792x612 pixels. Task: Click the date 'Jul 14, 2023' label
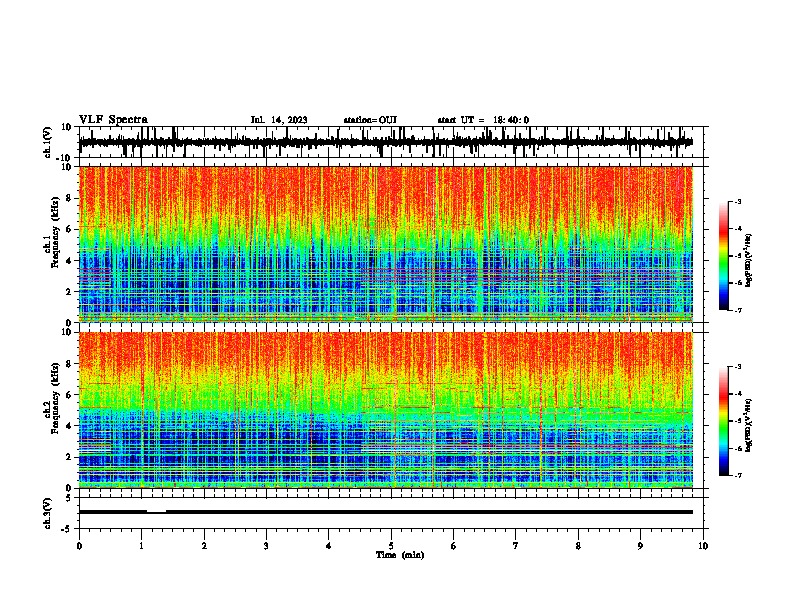[279, 120]
